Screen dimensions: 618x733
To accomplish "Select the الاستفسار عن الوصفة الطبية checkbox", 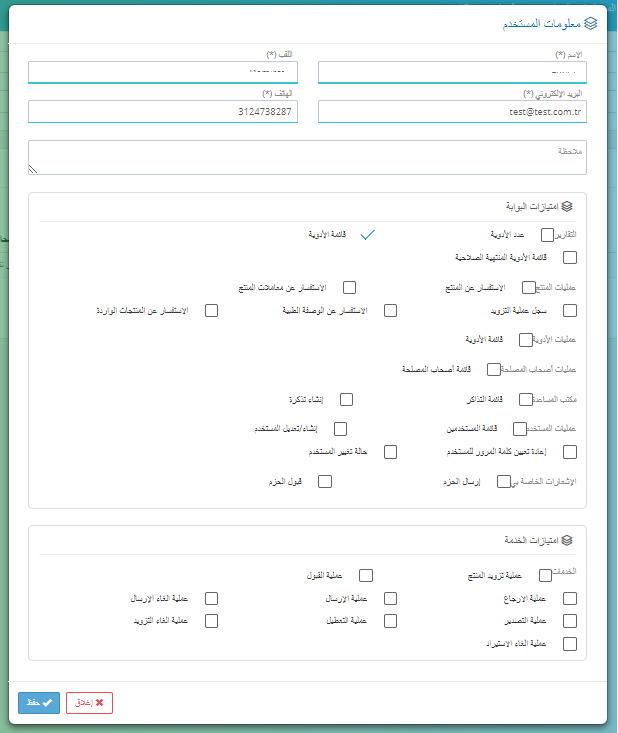I will (x=391, y=310).
